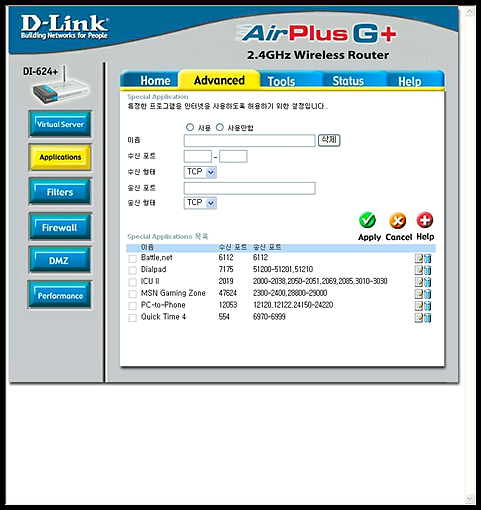481x510 pixels.
Task: Edit the Dialpad entry icon
Action: coord(419,270)
